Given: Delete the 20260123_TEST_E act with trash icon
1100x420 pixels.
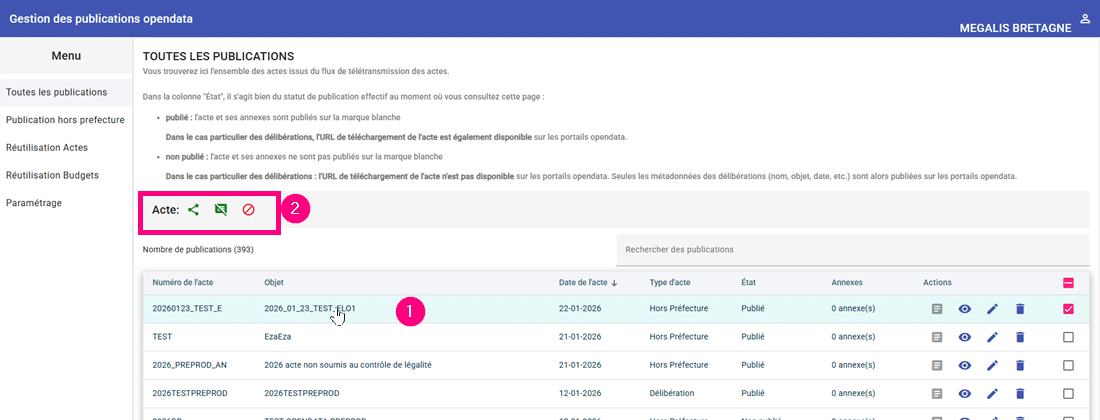Looking at the screenshot, I should click(x=1020, y=309).
